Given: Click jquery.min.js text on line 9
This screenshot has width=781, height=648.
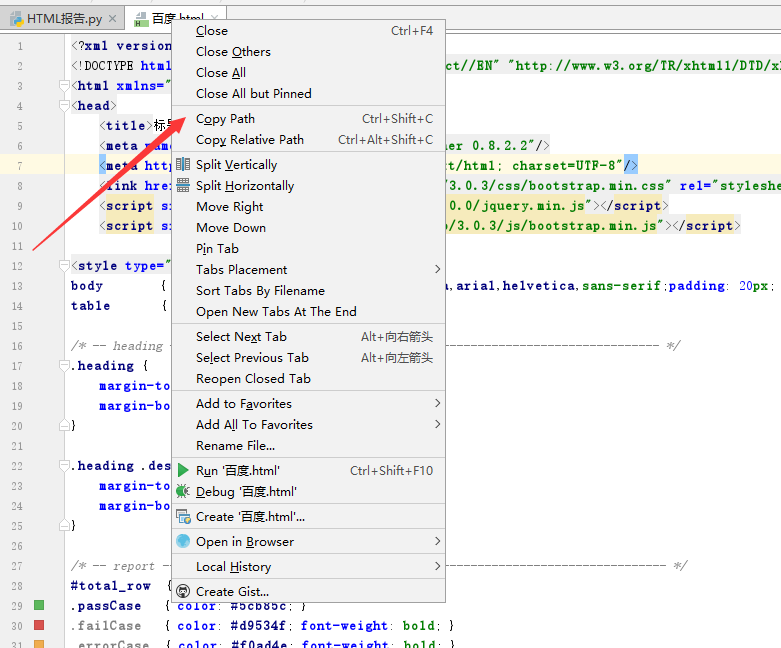Looking at the screenshot, I should (531, 206).
